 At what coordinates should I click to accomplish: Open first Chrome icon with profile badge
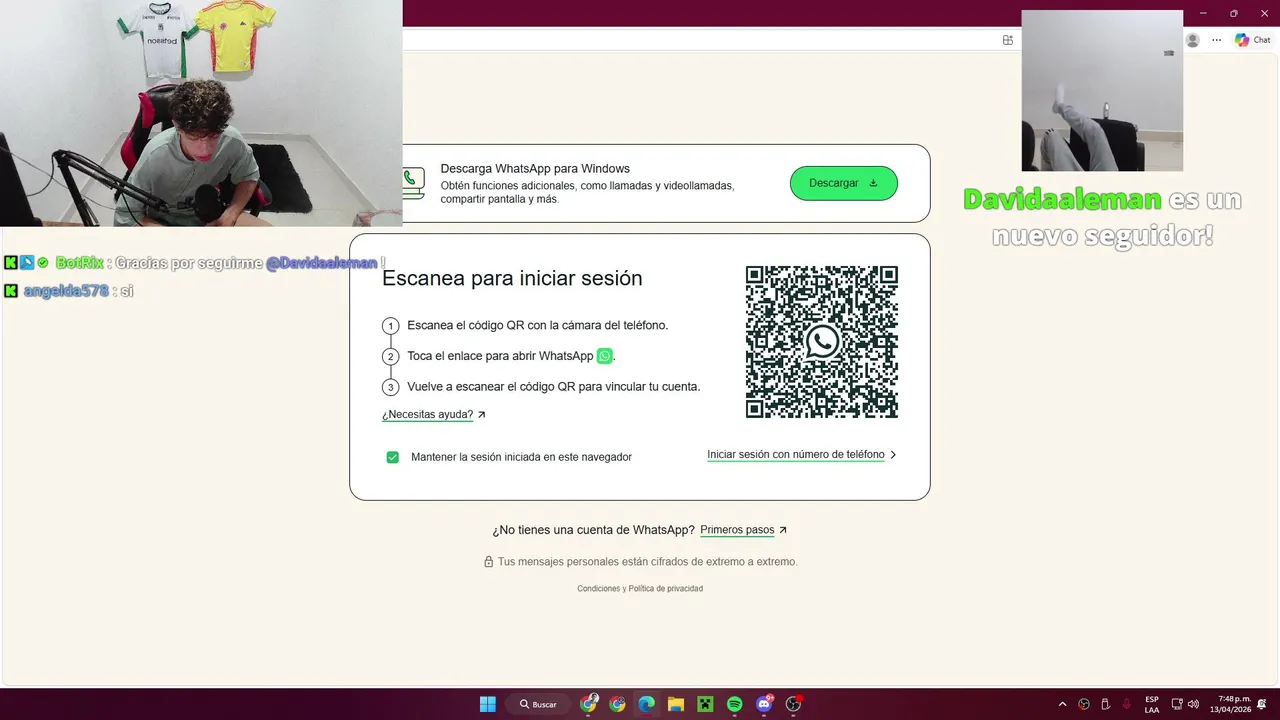(589, 704)
